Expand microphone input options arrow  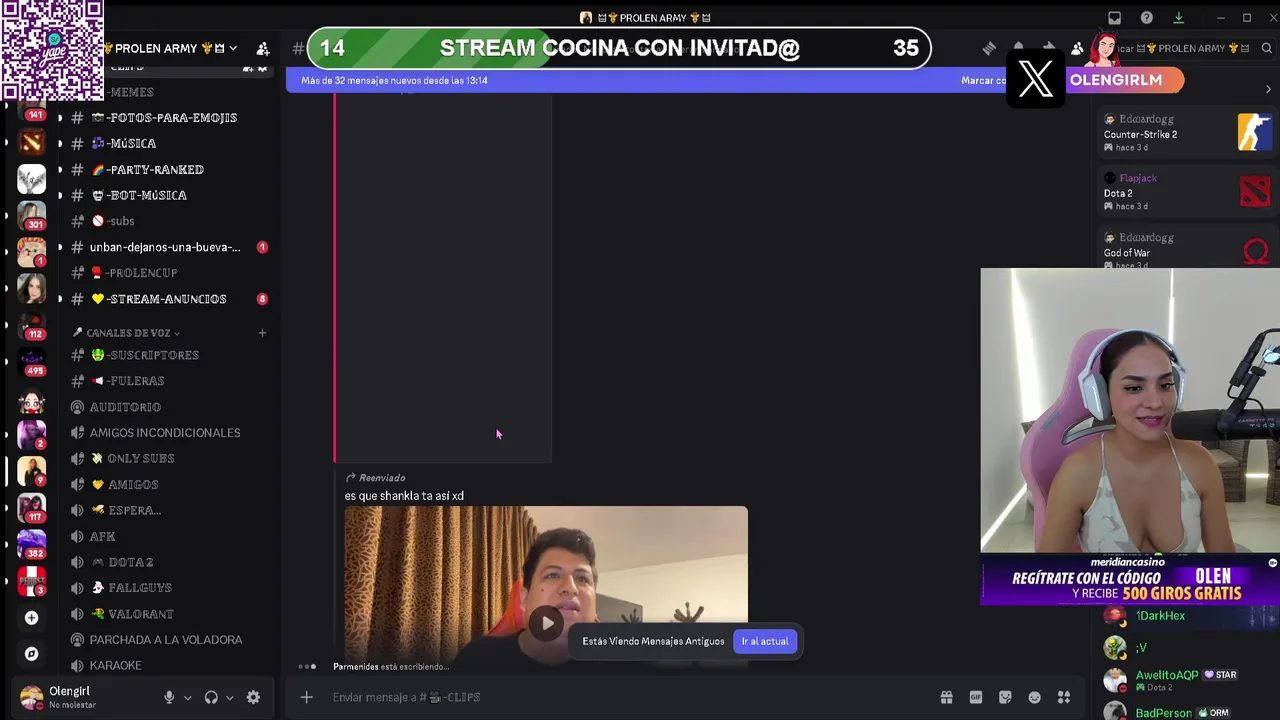187,698
